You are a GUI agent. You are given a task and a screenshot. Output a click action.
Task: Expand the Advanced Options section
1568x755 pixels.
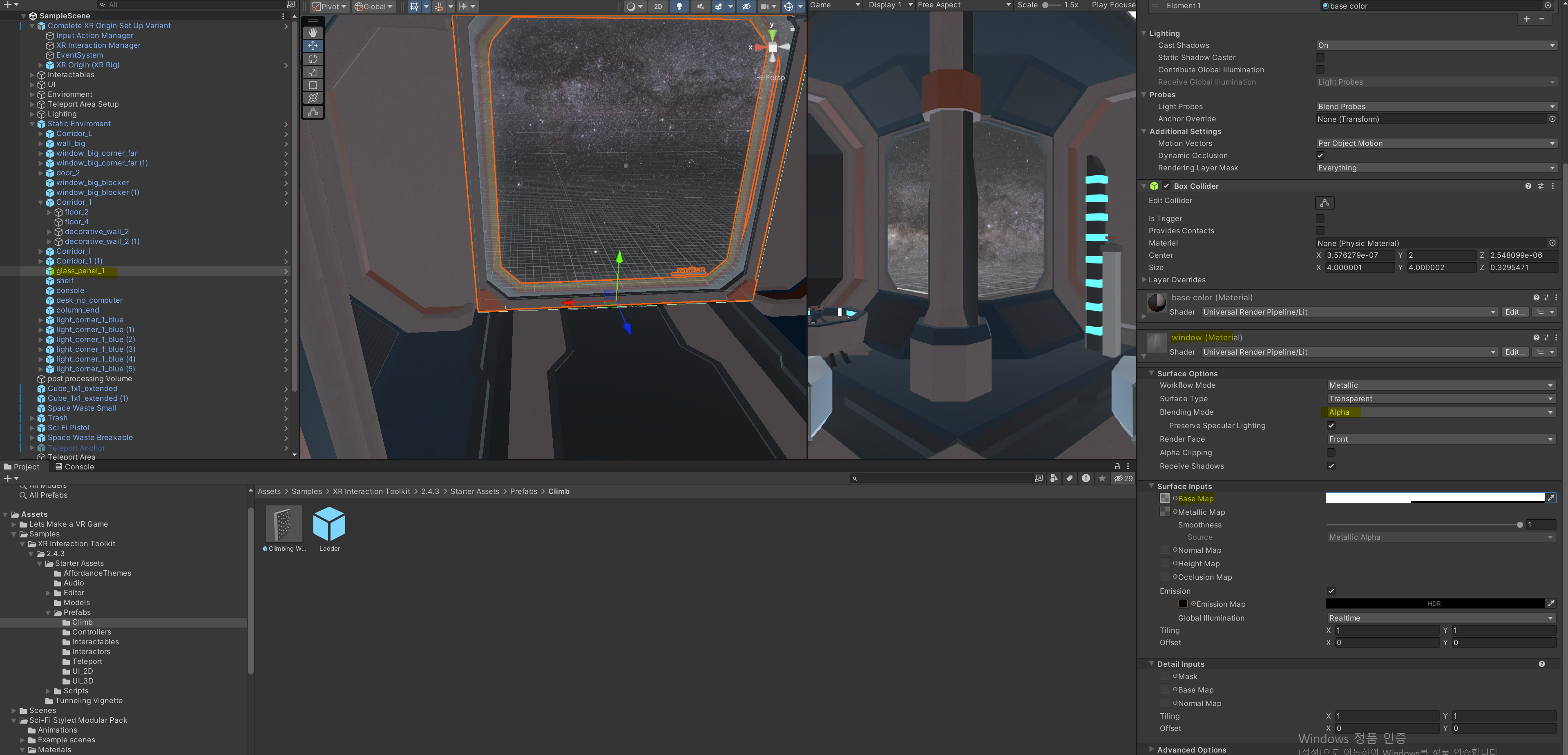click(x=1191, y=750)
